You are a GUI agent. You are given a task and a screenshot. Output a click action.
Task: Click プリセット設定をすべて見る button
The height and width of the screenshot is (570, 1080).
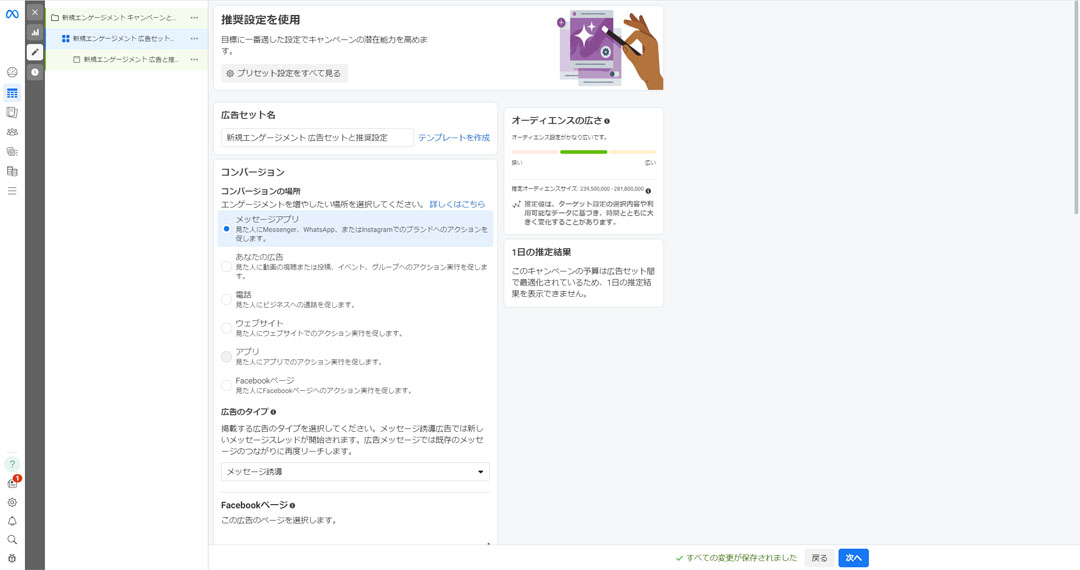click(x=284, y=73)
